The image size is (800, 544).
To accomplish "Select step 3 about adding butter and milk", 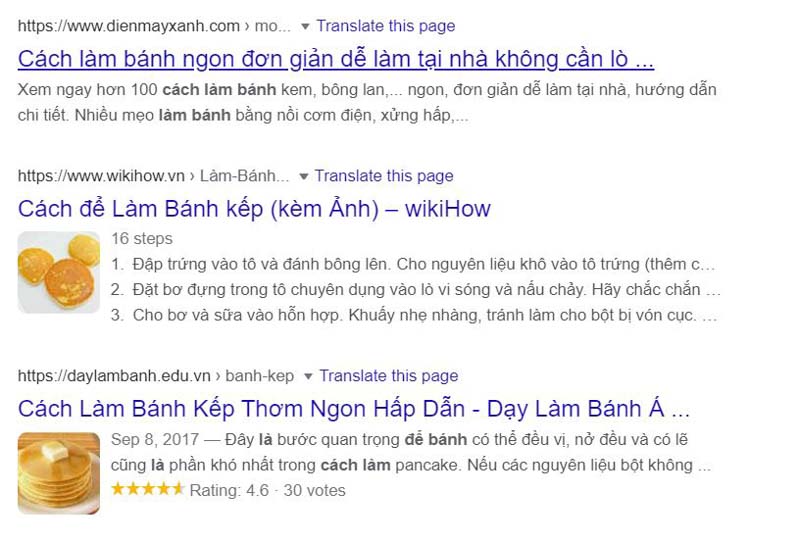I will 414,315.
